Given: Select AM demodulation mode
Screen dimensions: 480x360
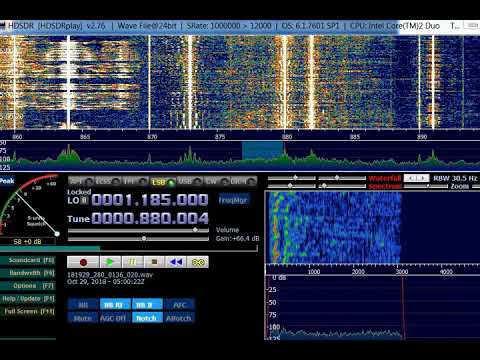Looking at the screenshot, I should coord(81,181).
